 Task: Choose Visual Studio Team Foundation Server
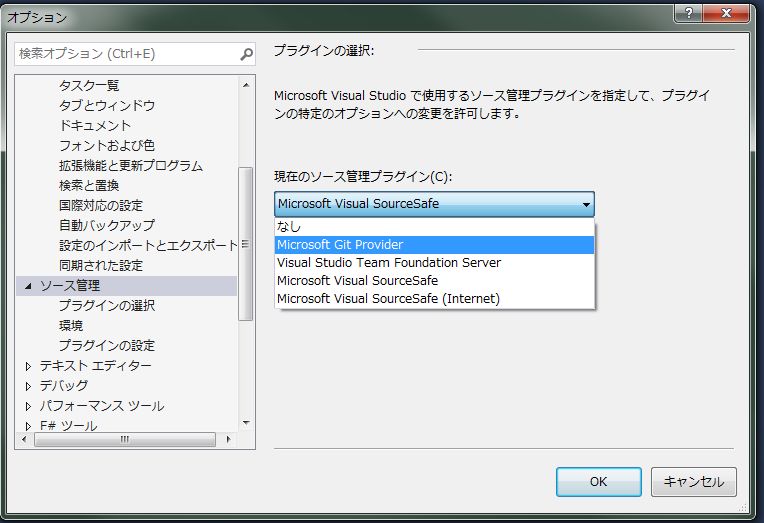434,263
